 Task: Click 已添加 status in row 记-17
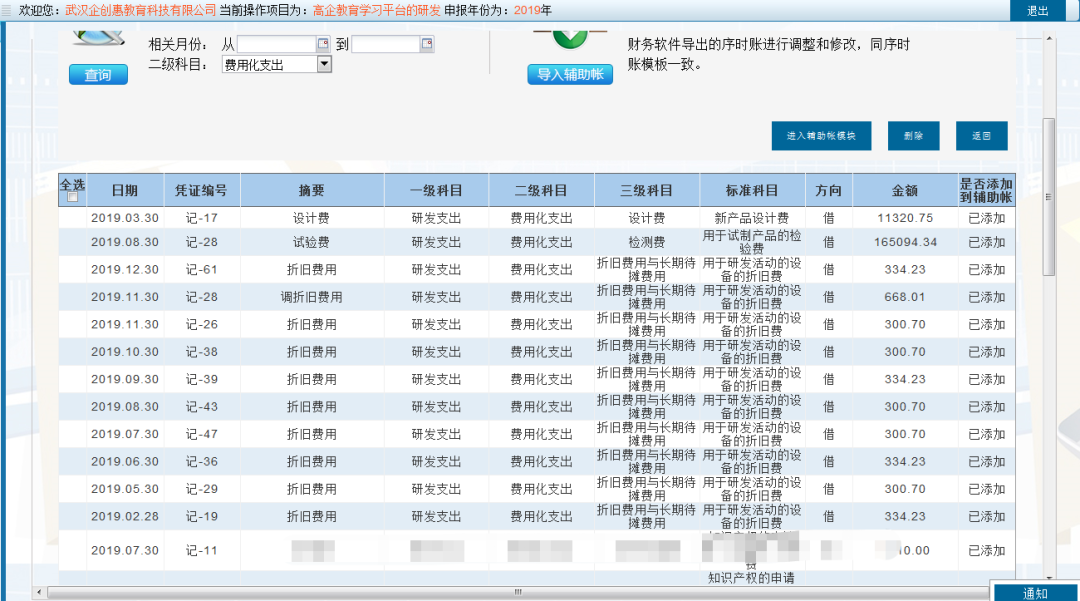986,218
